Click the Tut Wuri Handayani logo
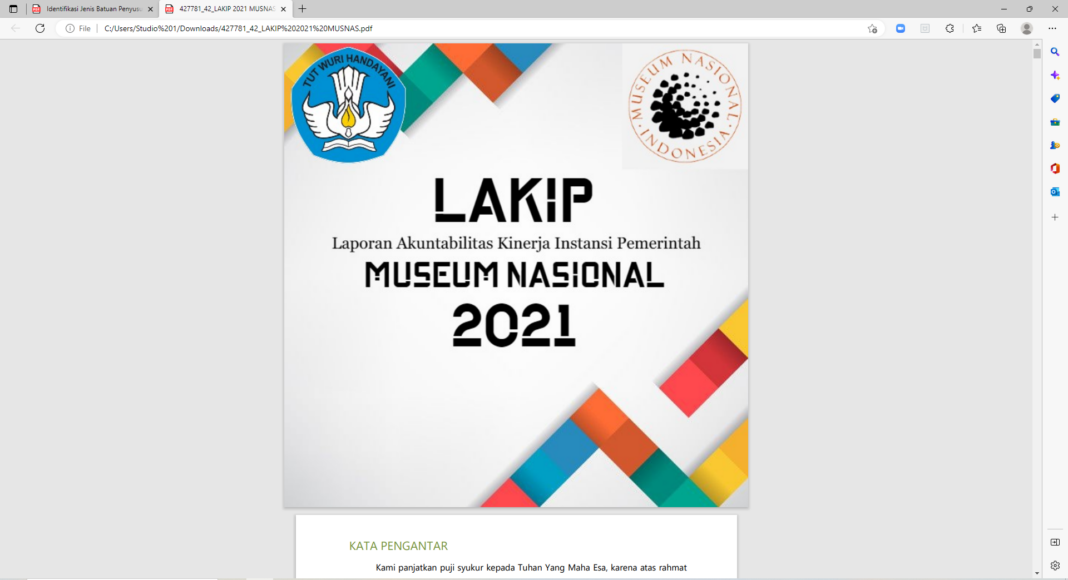 (x=349, y=104)
